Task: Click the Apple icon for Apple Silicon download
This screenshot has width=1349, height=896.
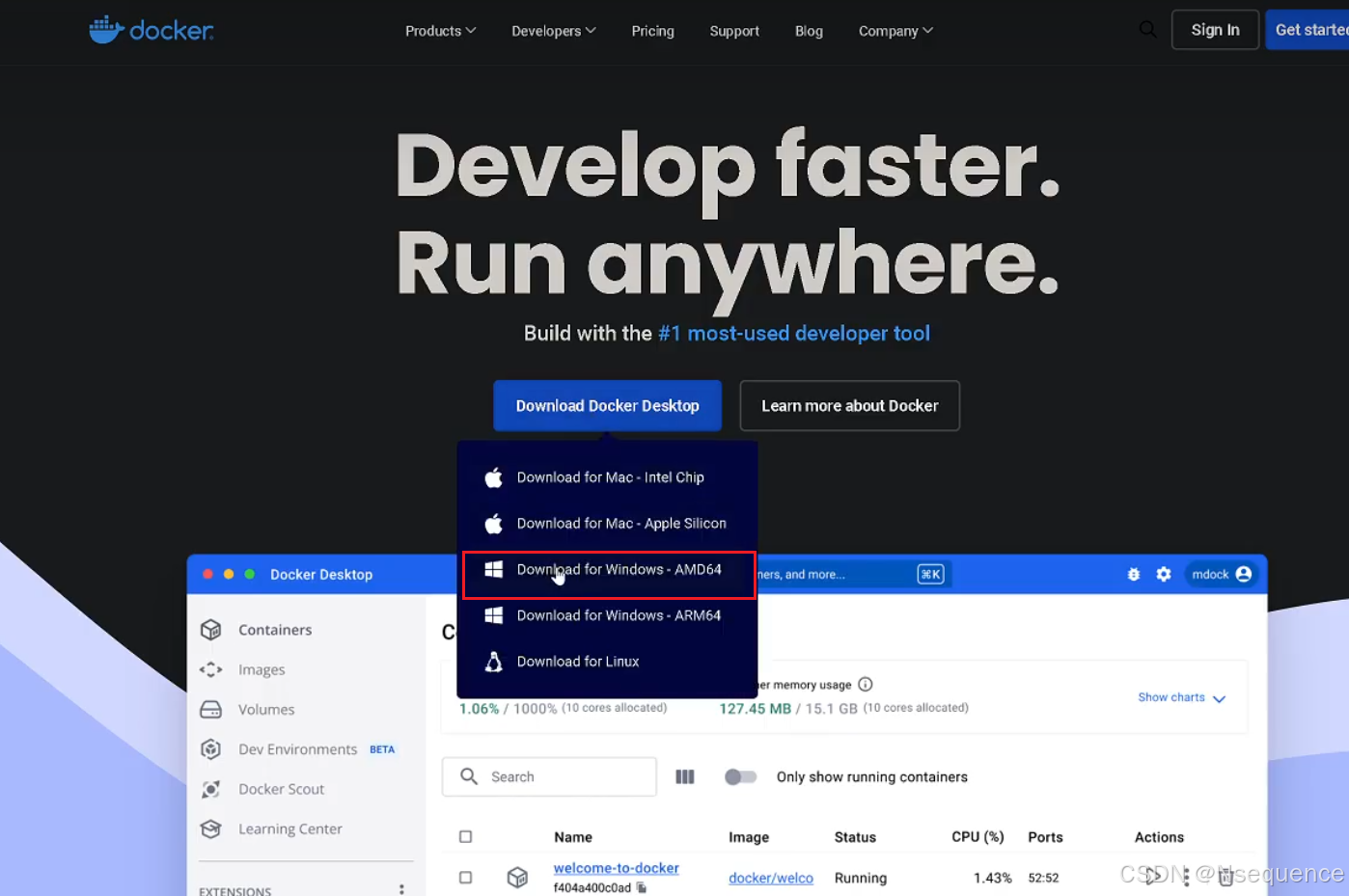Action: [x=493, y=524]
